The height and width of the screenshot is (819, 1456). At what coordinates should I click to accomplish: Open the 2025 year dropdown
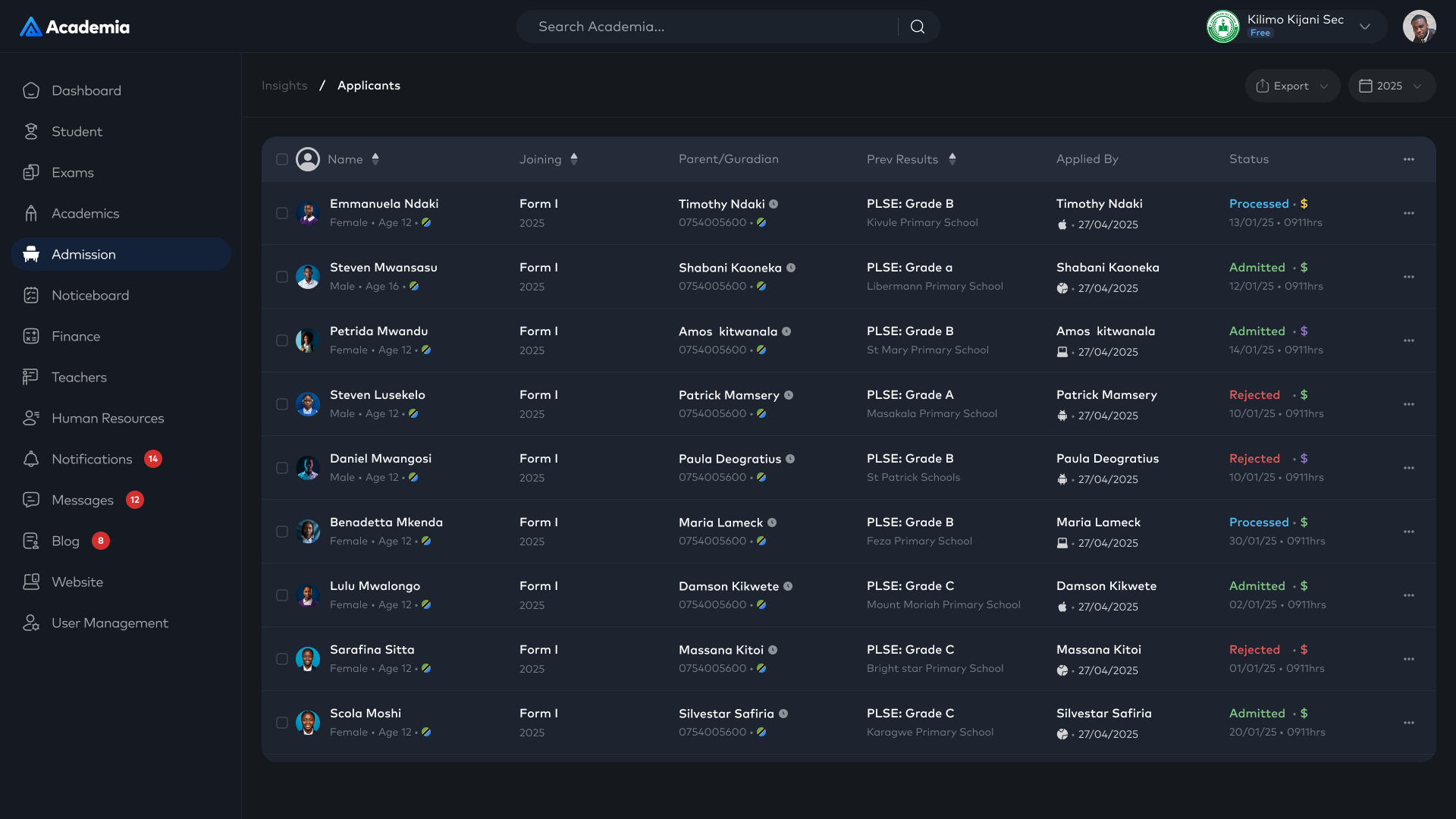point(1391,86)
